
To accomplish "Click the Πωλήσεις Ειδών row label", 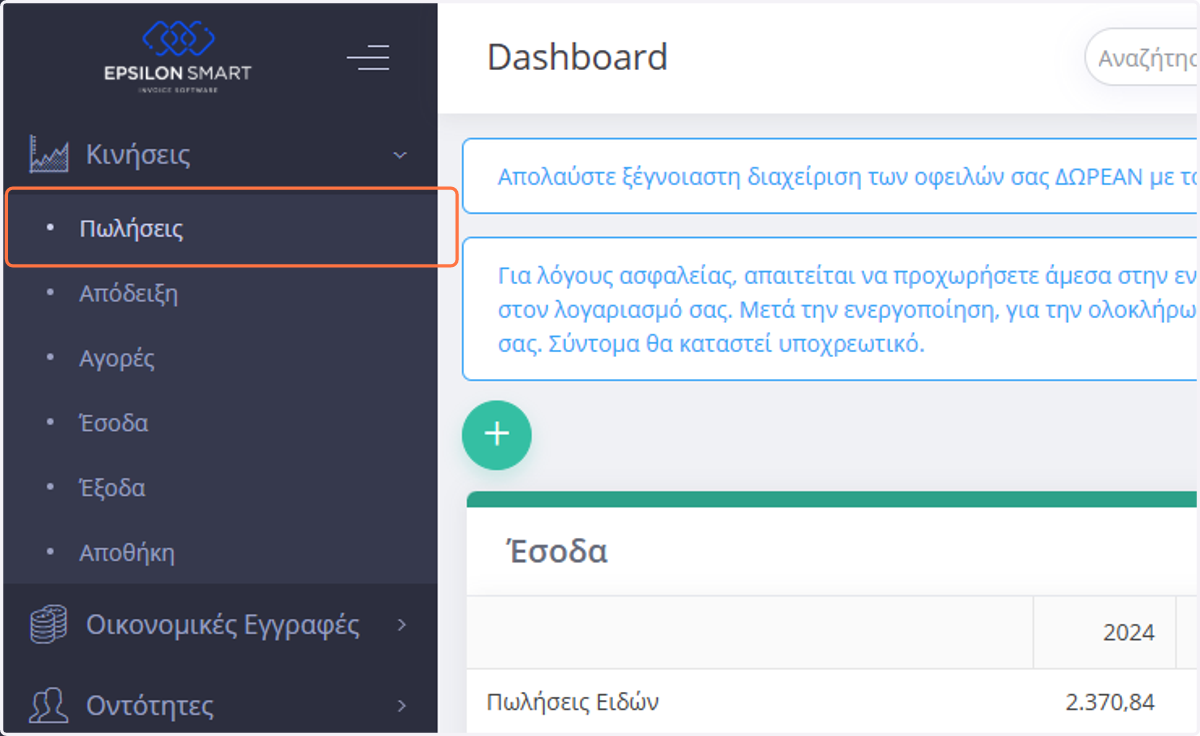I will coord(573,703).
